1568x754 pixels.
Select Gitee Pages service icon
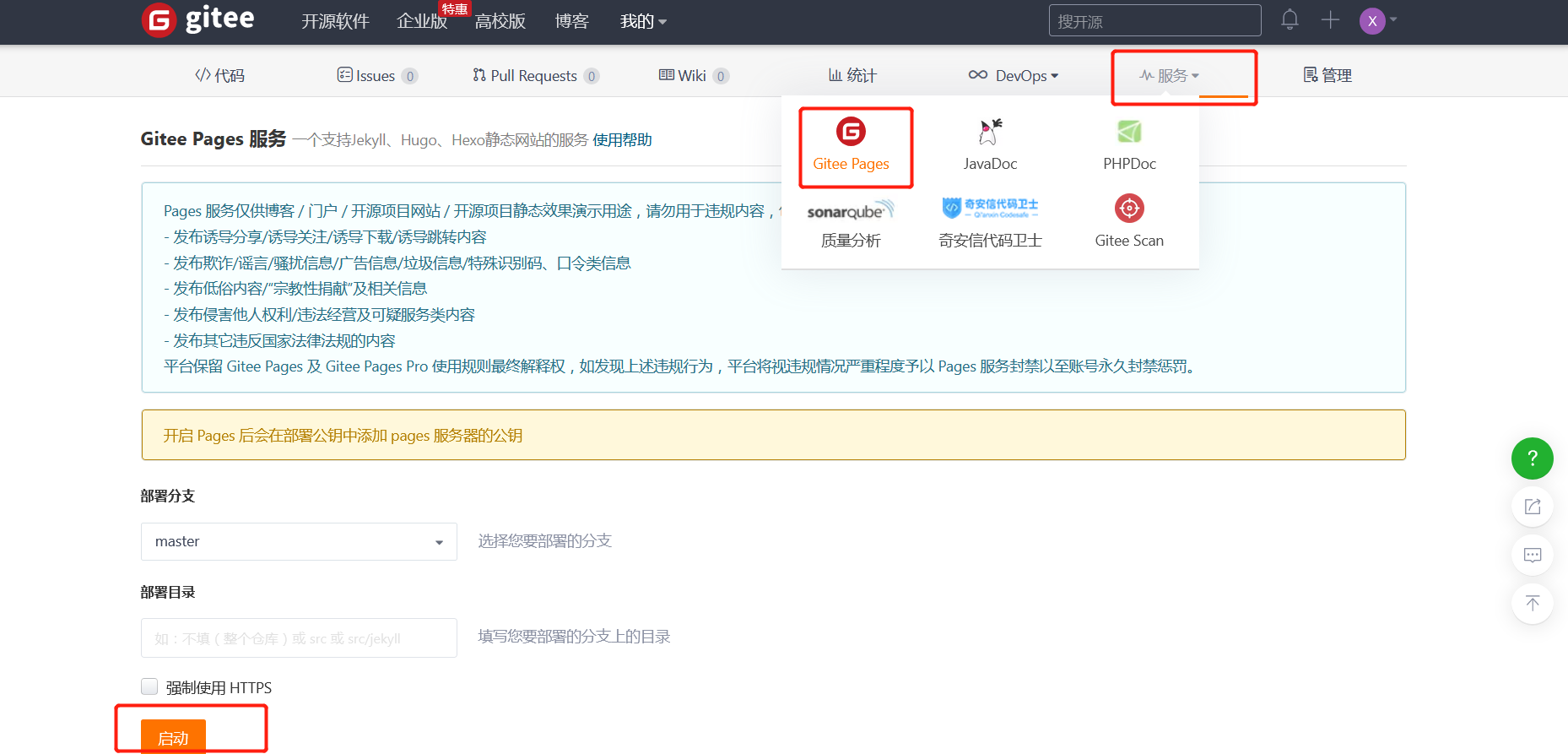(x=851, y=131)
